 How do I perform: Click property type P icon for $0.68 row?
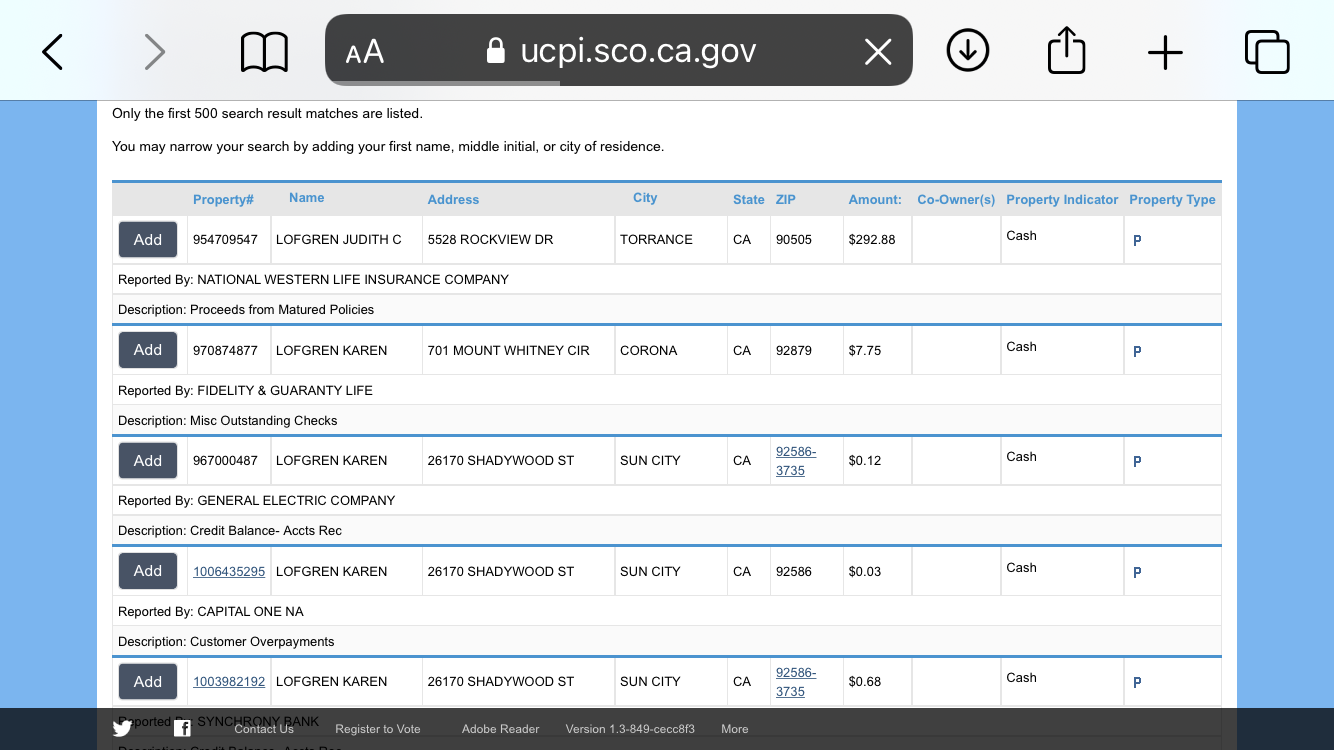[1137, 683]
